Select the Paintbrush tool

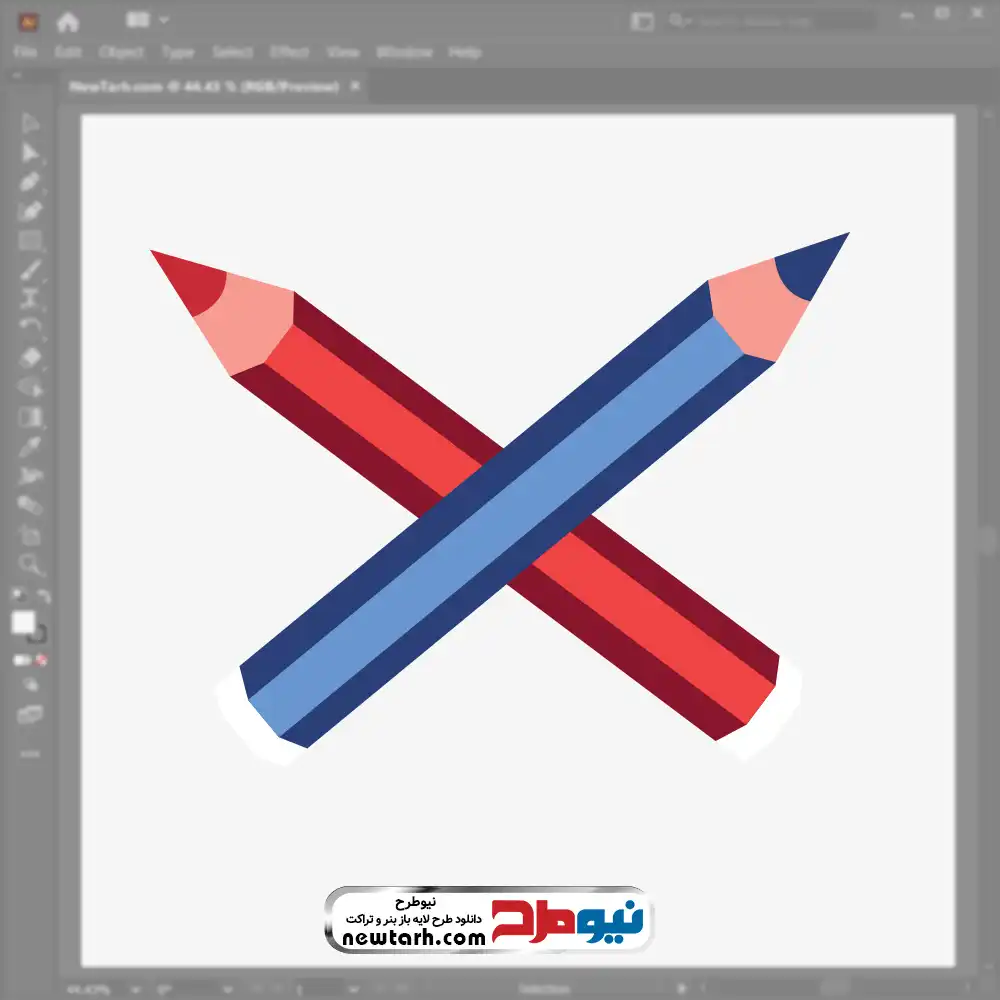(x=30, y=270)
